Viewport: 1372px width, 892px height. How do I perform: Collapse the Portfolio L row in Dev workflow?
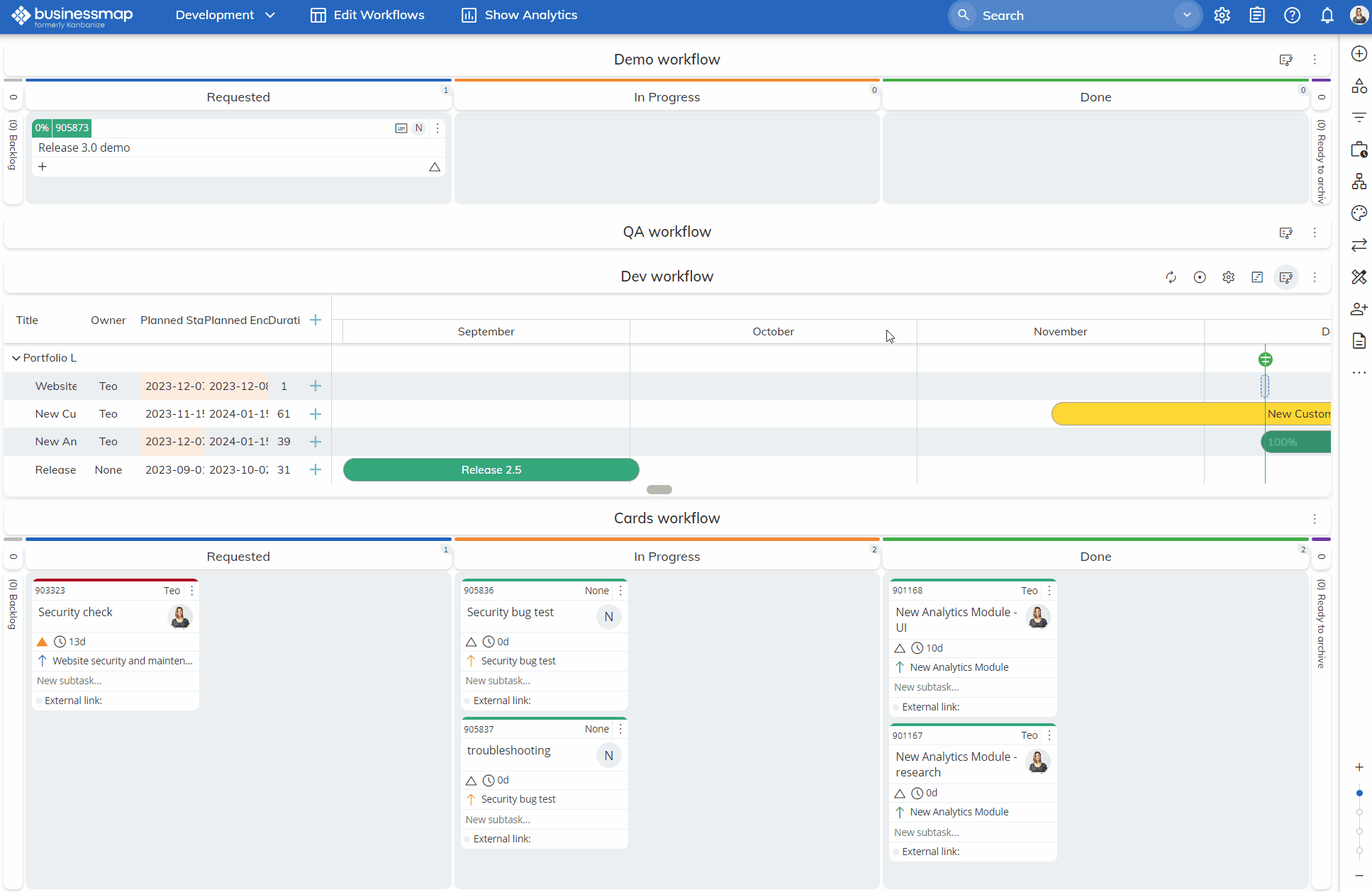click(x=16, y=357)
